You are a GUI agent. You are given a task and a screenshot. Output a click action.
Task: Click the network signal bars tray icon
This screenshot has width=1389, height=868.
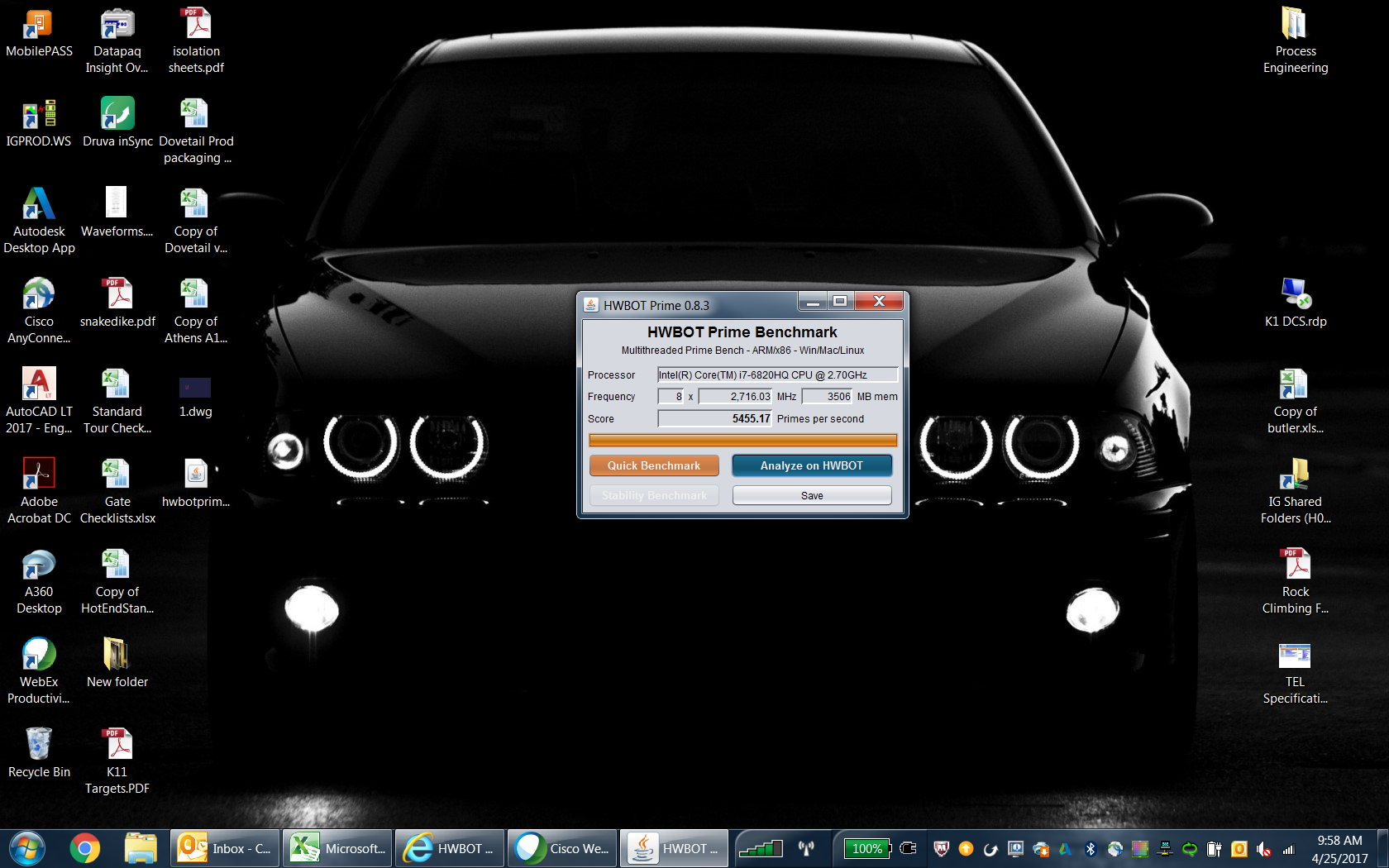coord(1288,849)
